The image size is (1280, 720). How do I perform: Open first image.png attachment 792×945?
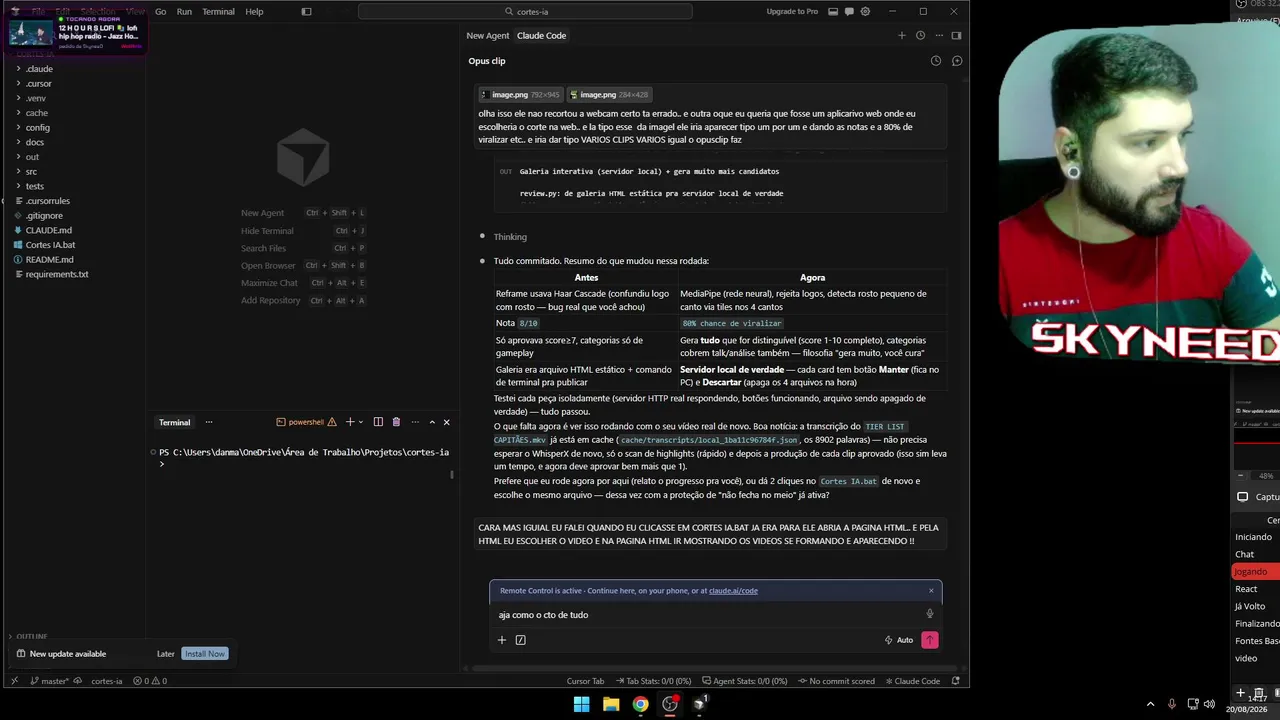coord(520,95)
